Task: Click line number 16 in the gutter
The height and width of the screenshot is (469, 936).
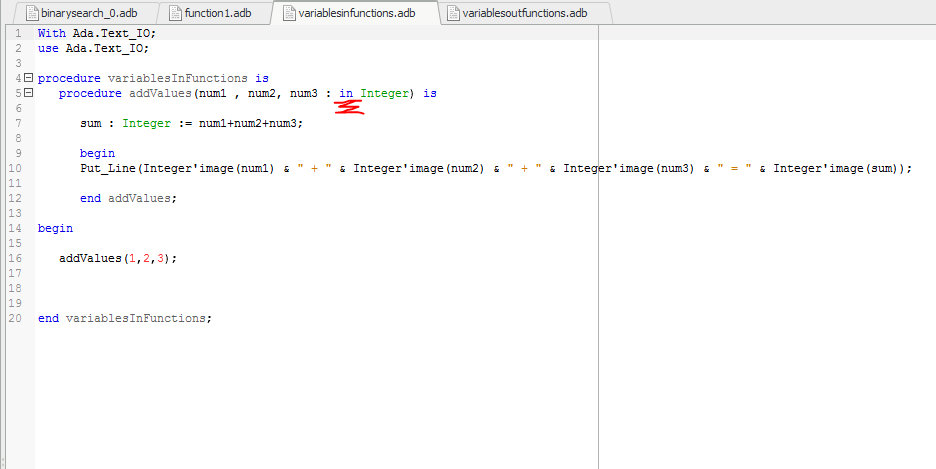Action: (15, 258)
